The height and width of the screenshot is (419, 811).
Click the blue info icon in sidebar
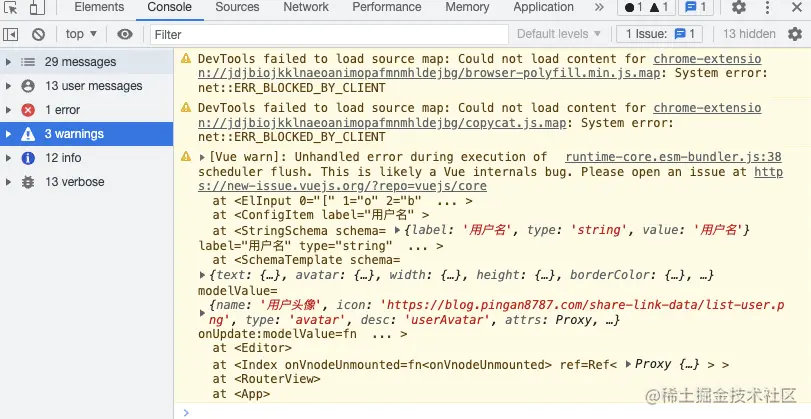28,158
